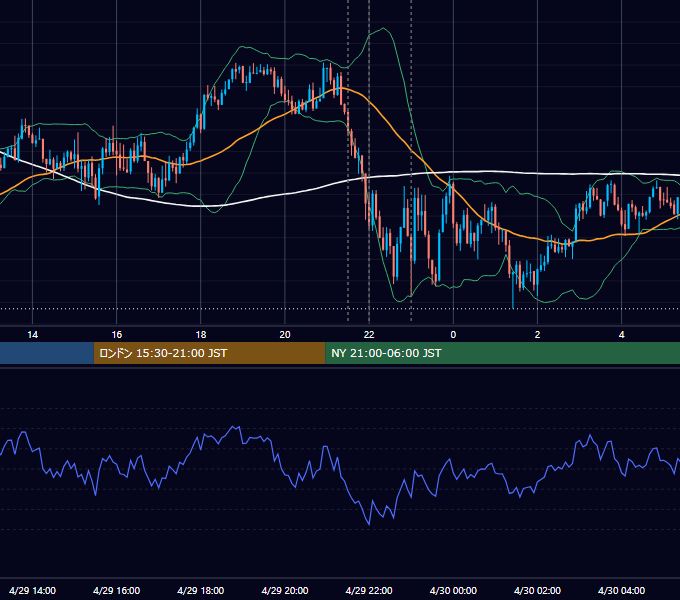680x600 pixels.
Task: Click the 4/29 16:00 time label
Action: click(117, 590)
